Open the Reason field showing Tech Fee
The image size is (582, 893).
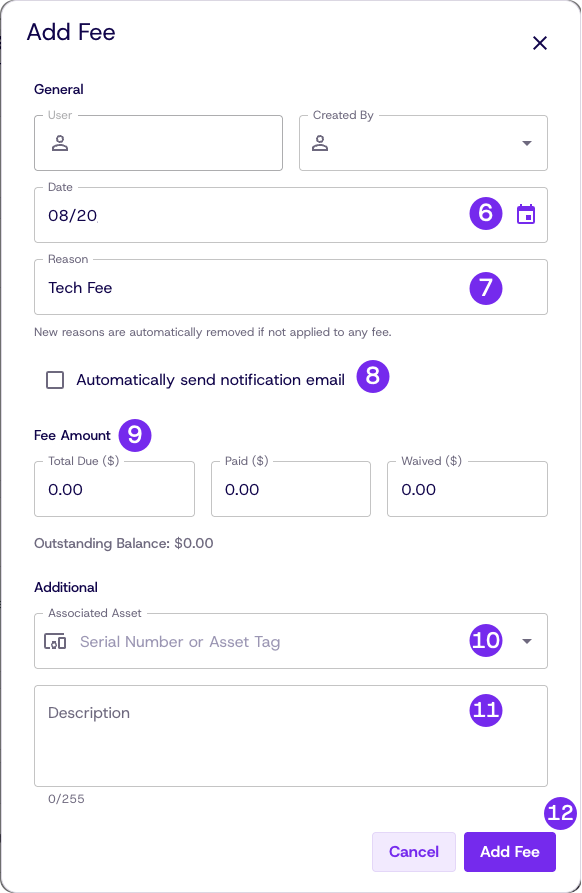[x=291, y=287]
